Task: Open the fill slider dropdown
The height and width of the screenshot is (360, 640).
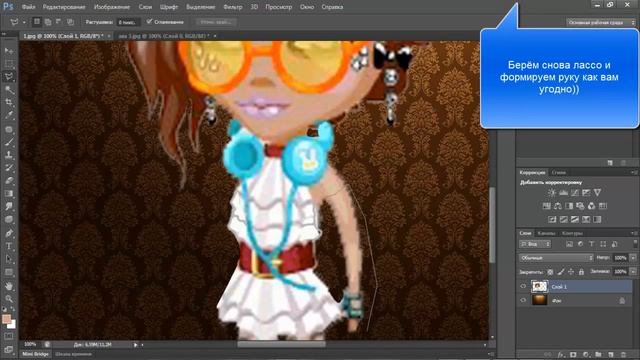Action: (x=633, y=271)
